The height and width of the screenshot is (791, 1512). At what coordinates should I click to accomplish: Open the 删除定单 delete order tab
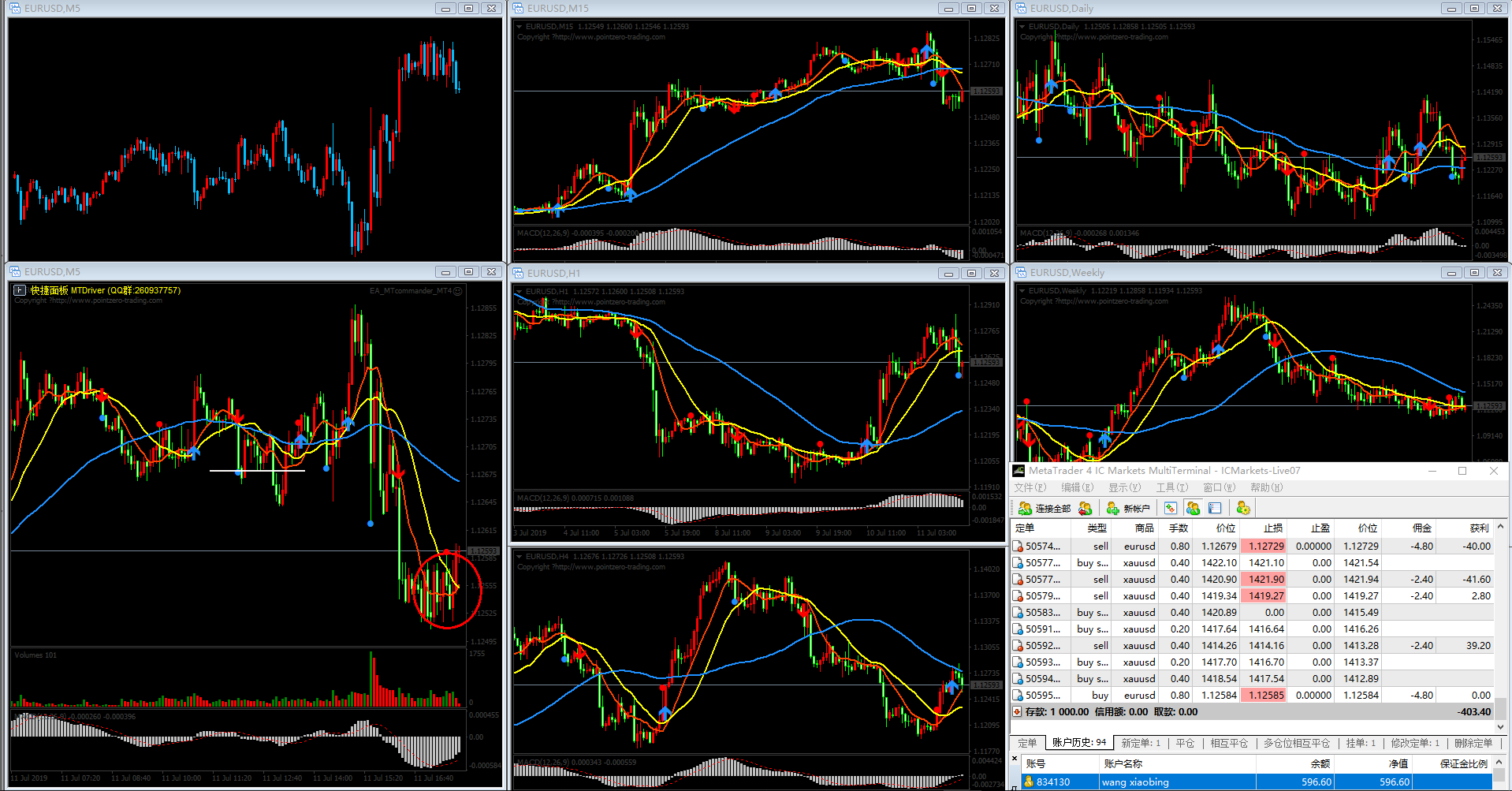(1473, 743)
